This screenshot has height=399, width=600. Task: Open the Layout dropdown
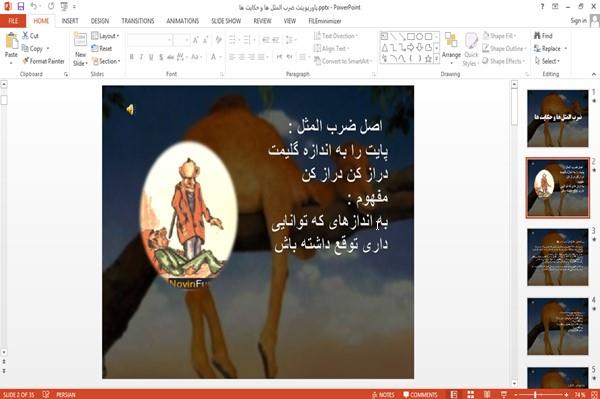coord(105,36)
